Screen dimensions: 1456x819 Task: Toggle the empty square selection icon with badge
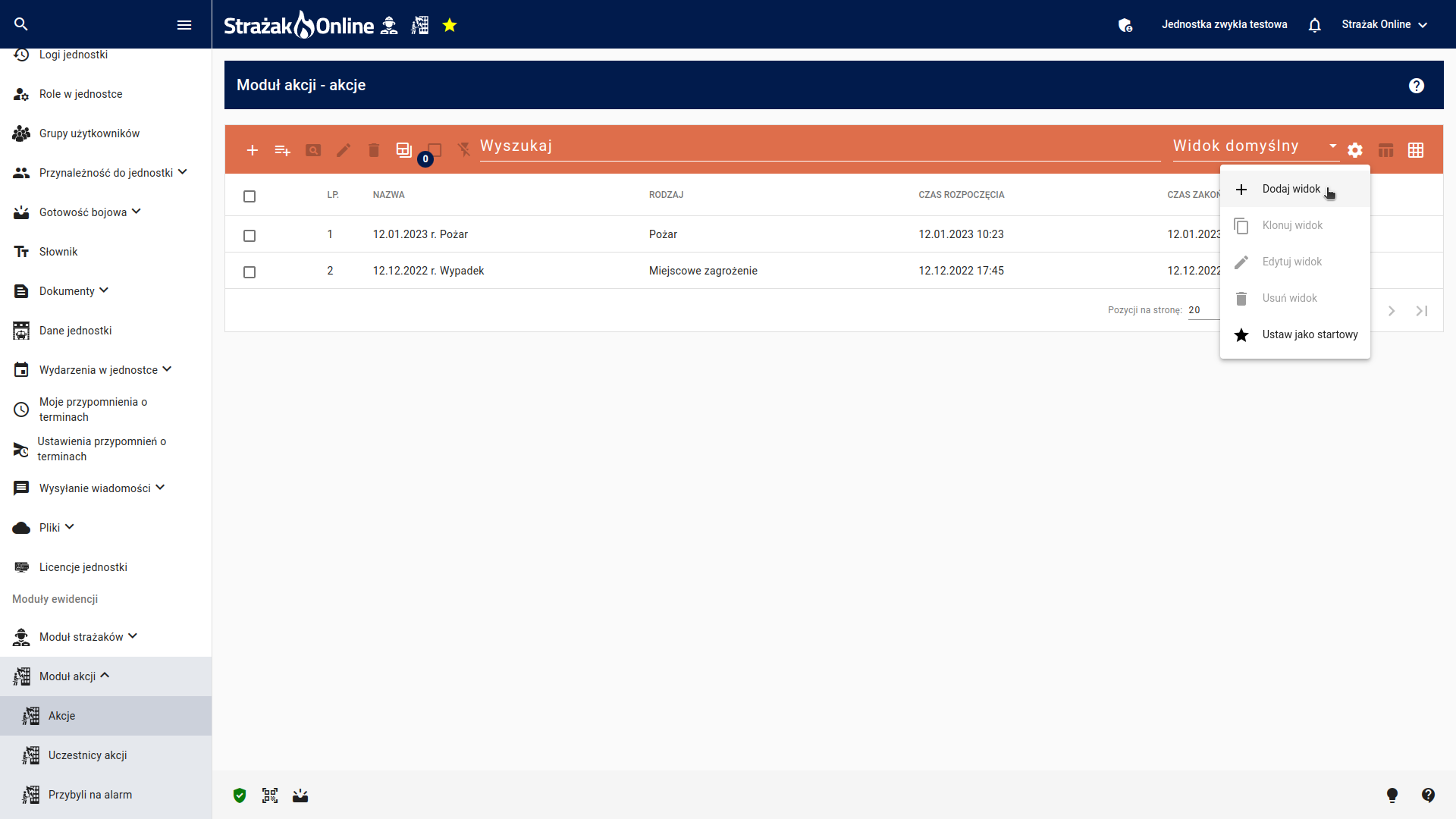pyautogui.click(x=435, y=150)
